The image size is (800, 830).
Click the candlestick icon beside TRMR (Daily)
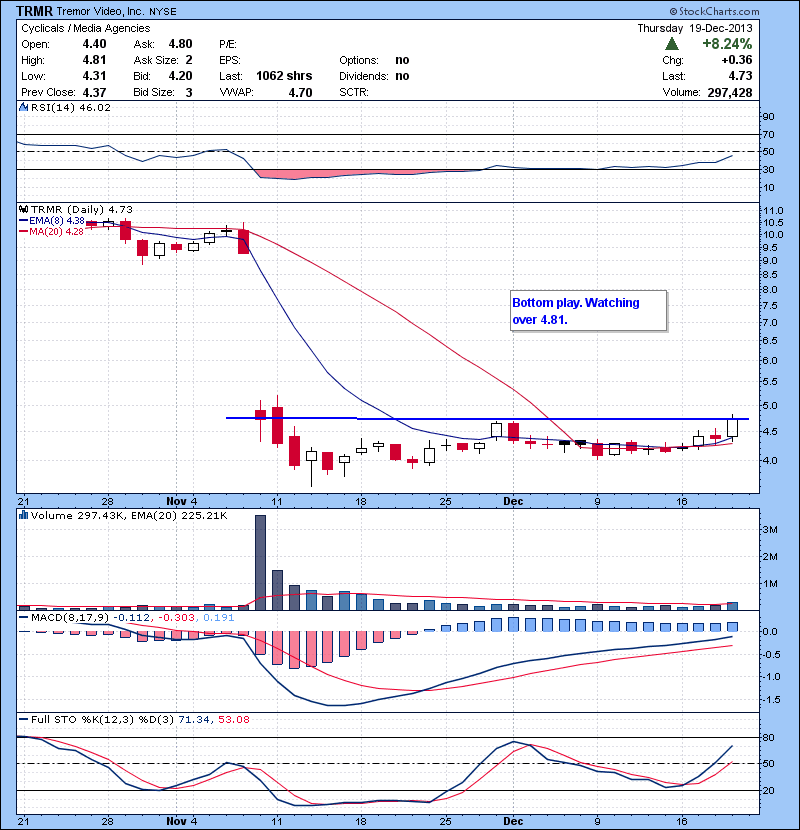pos(23,210)
